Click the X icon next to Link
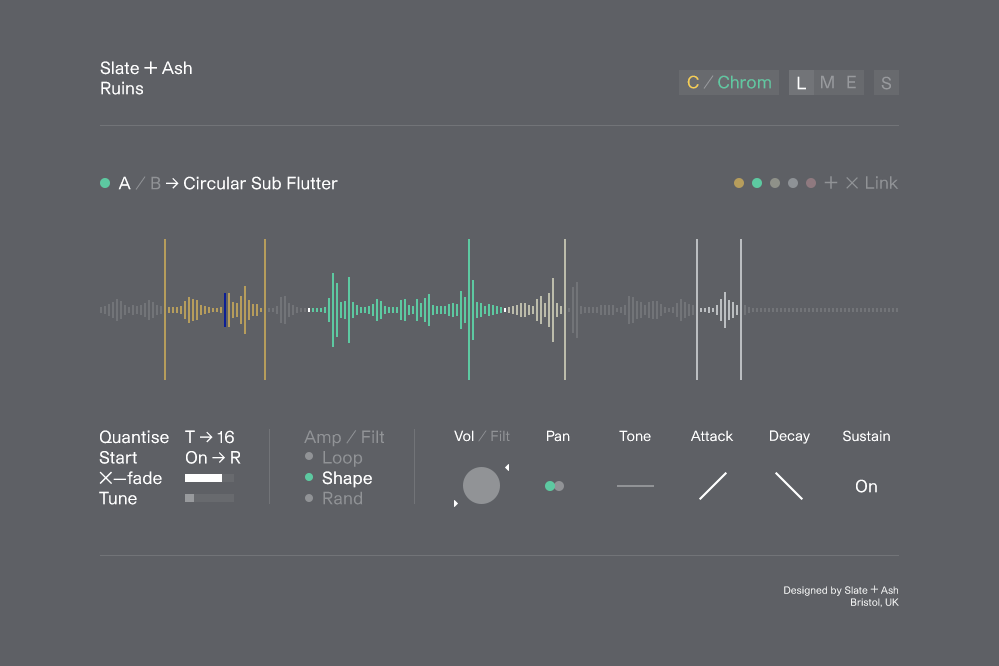The width and height of the screenshot is (999, 666). (x=852, y=183)
